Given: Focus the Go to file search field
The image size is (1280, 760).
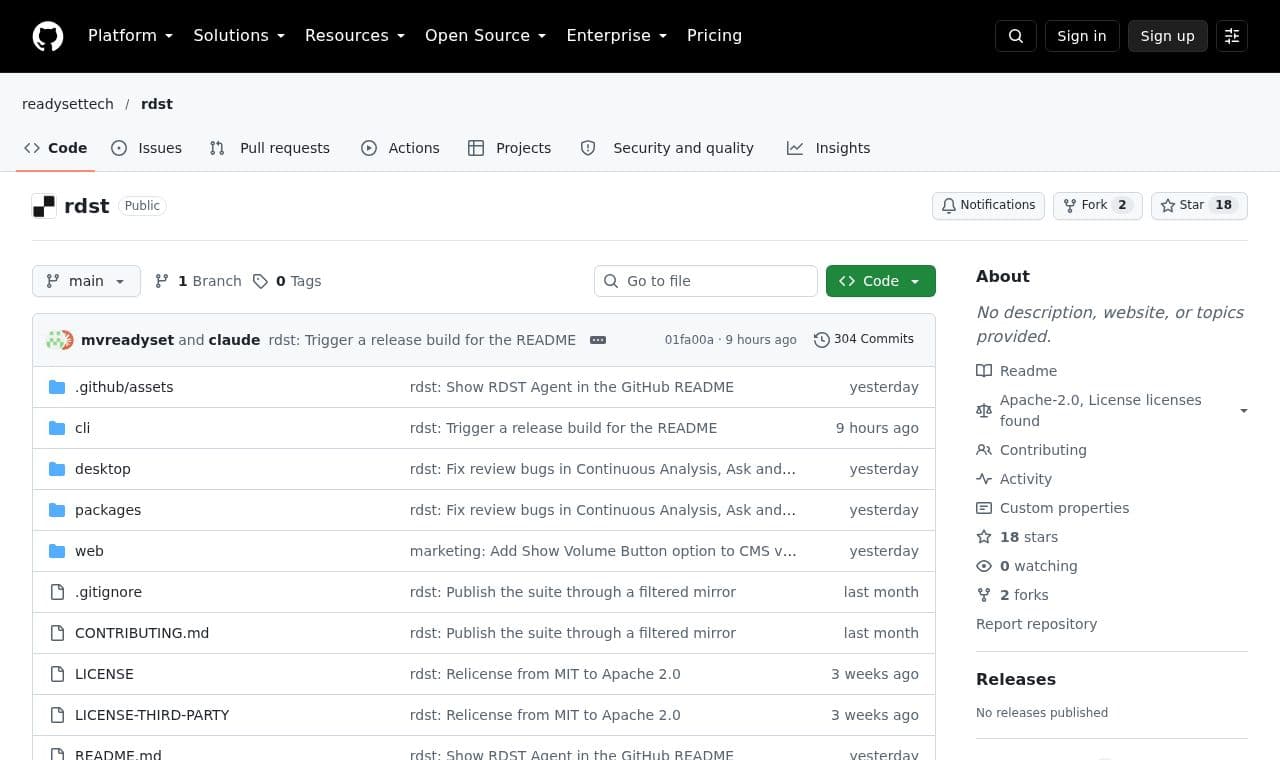Looking at the screenshot, I should (706, 281).
